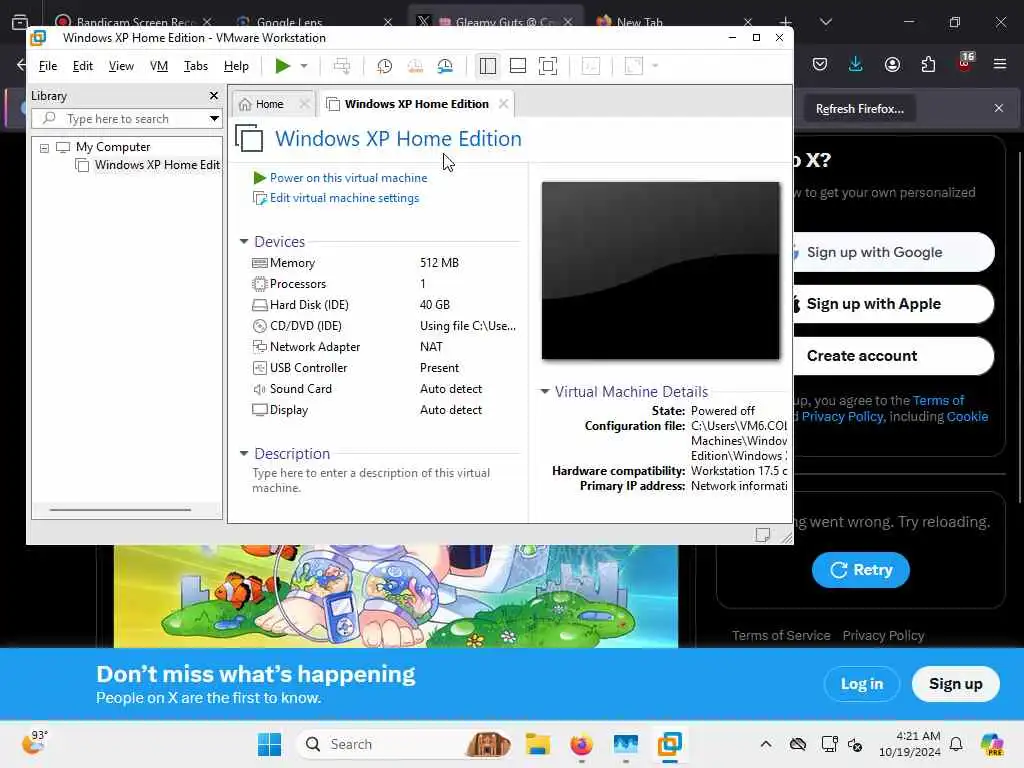Click the status bar message log icon
This screenshot has width=1024, height=768.
click(762, 535)
